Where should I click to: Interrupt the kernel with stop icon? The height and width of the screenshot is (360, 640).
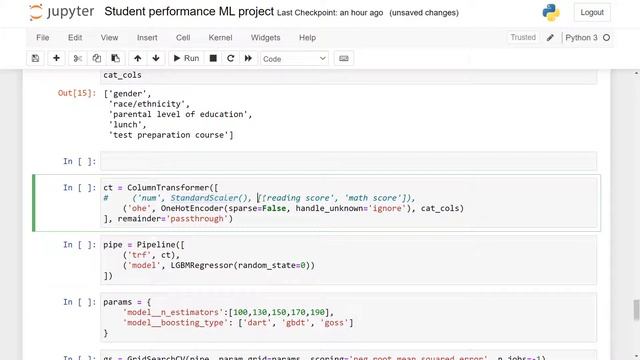[213, 58]
